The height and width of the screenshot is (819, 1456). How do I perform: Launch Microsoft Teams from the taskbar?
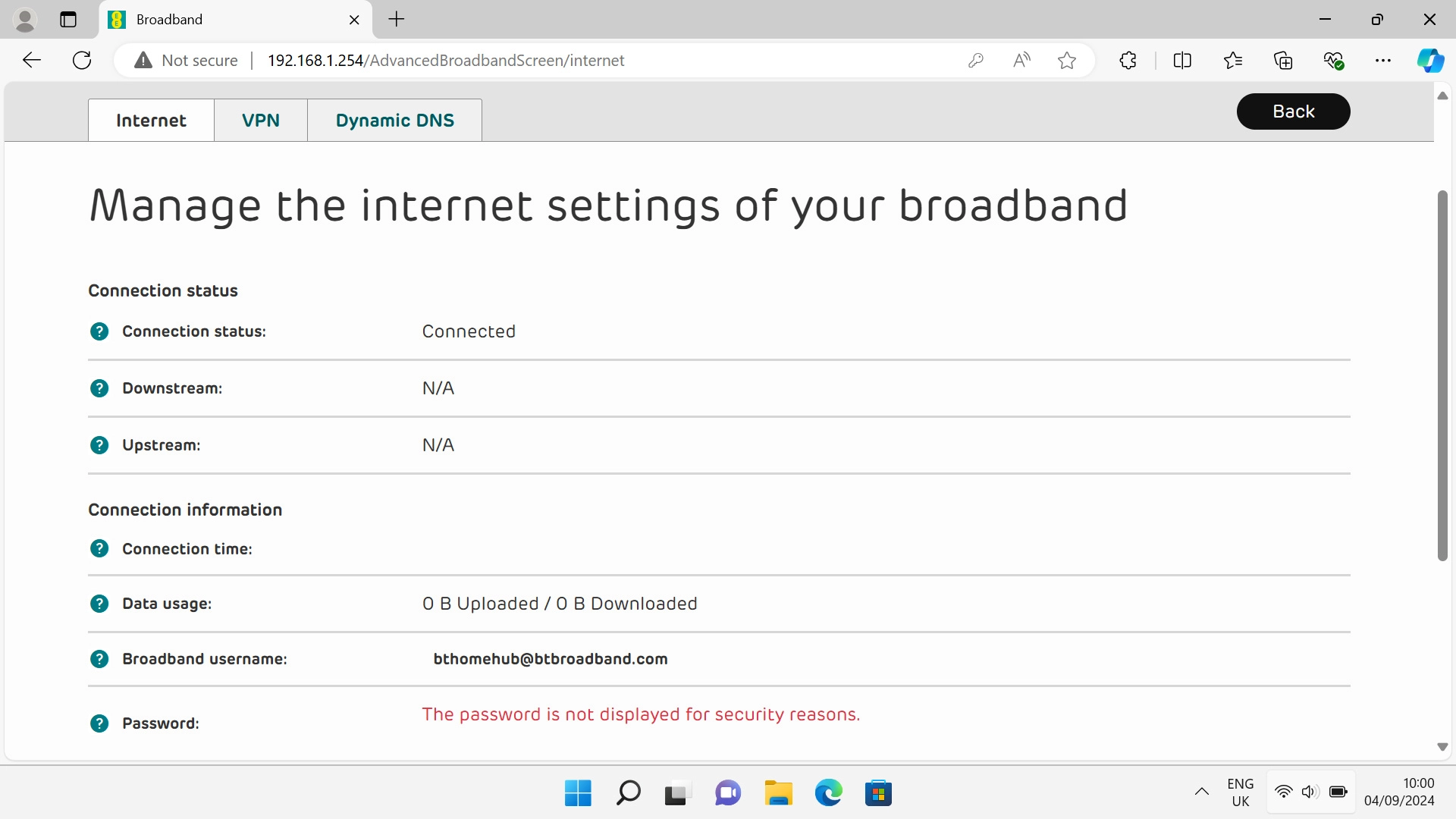click(727, 792)
